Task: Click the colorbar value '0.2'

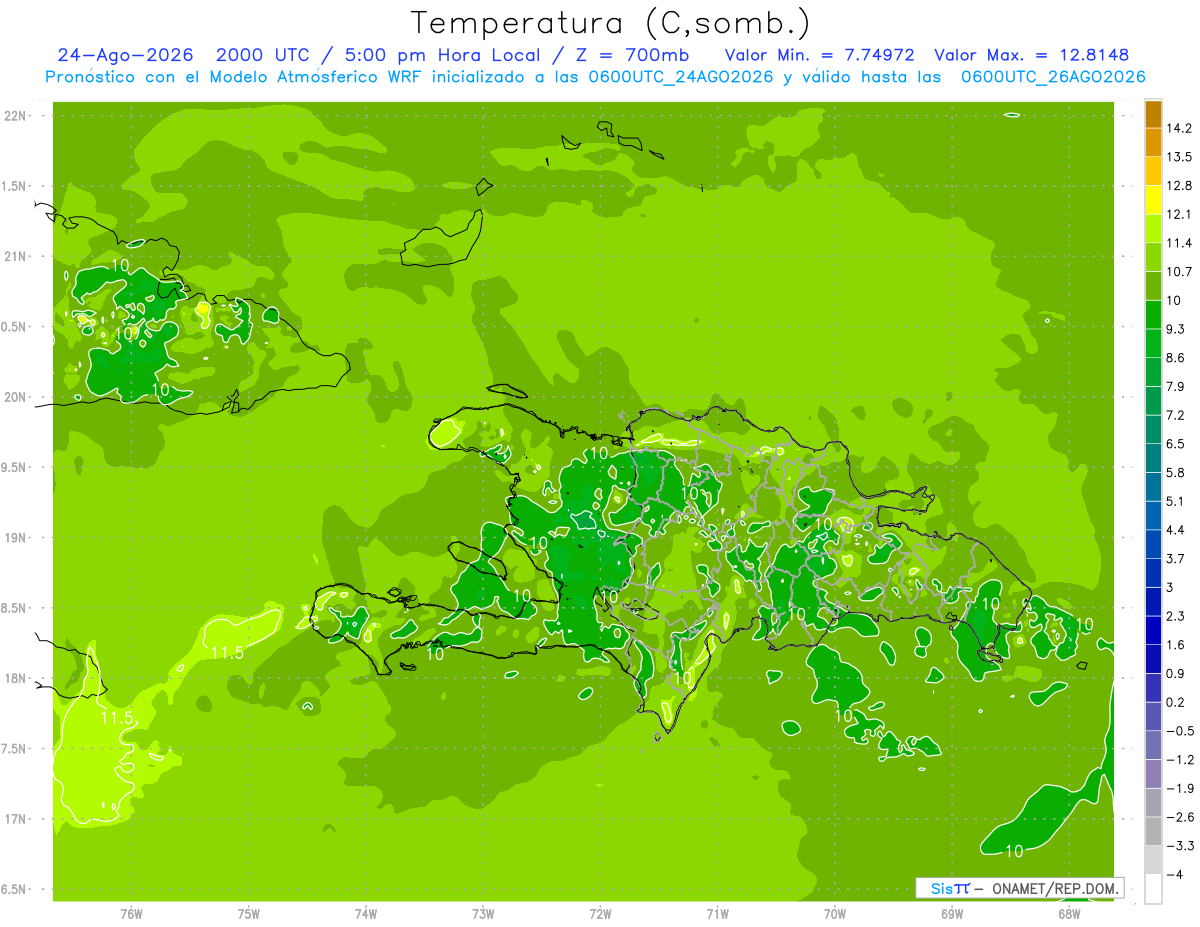Action: (1177, 703)
